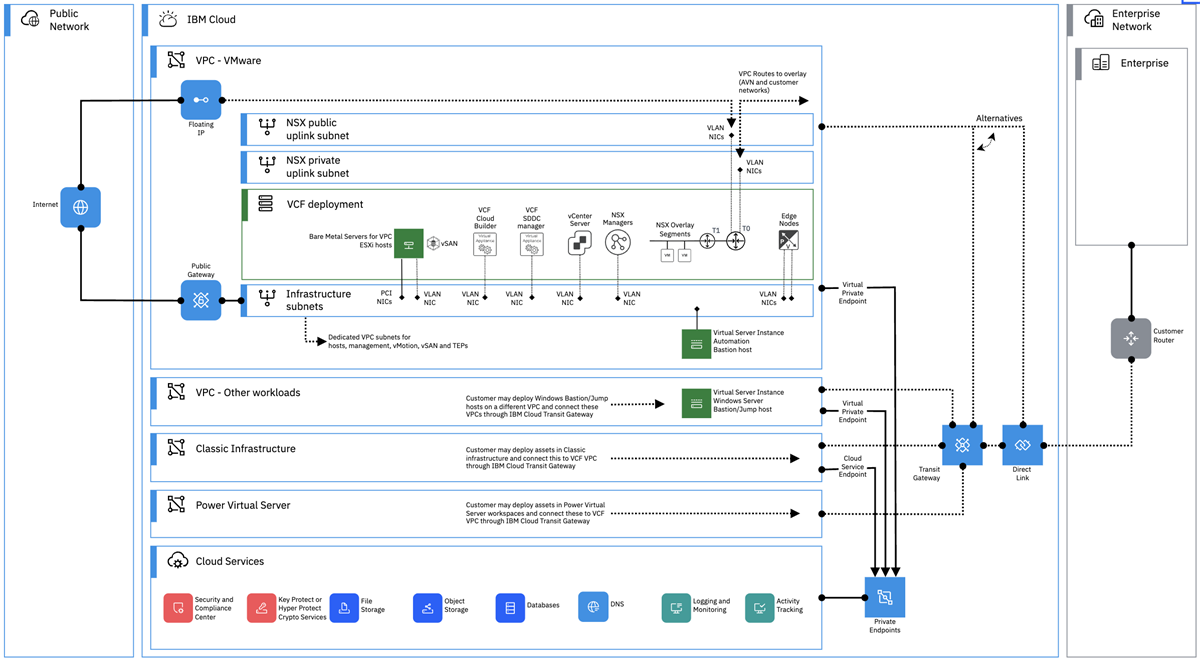This screenshot has height=664, width=1200.
Task: Click the Activity Tracking icon
Action: tap(760, 608)
